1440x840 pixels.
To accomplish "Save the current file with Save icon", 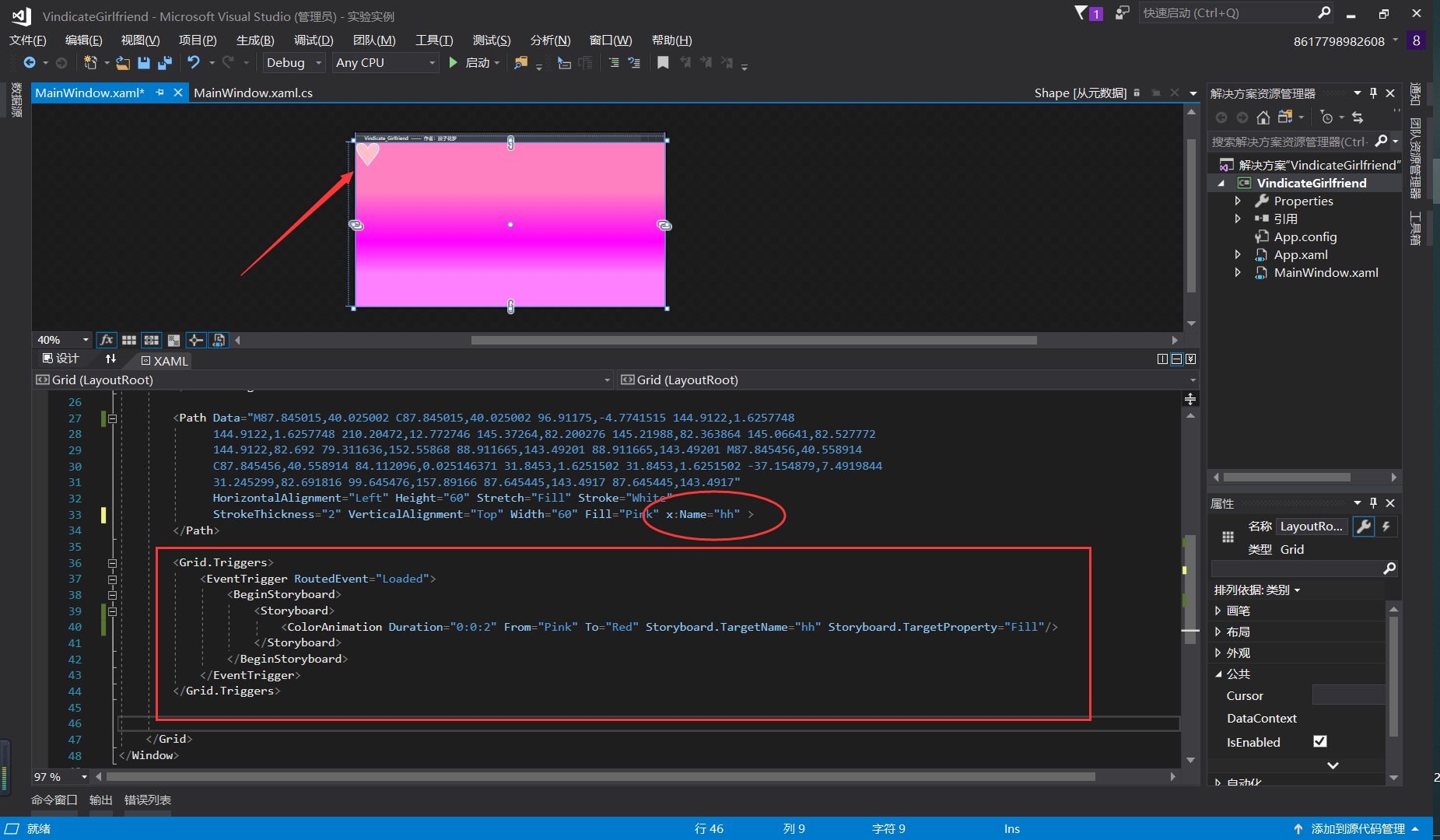I will [x=143, y=62].
